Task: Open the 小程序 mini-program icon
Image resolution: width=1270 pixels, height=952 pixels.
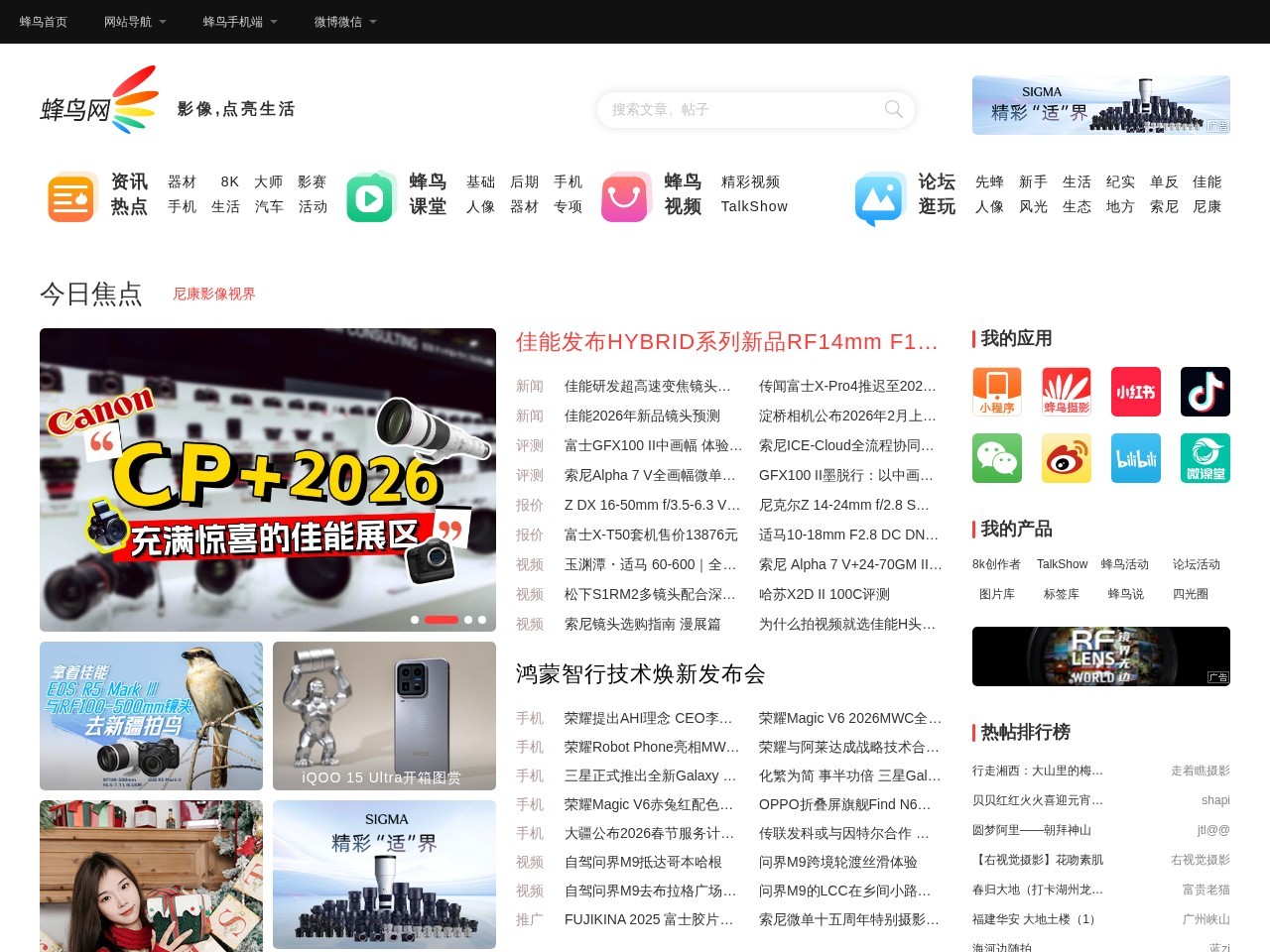Action: 996,391
